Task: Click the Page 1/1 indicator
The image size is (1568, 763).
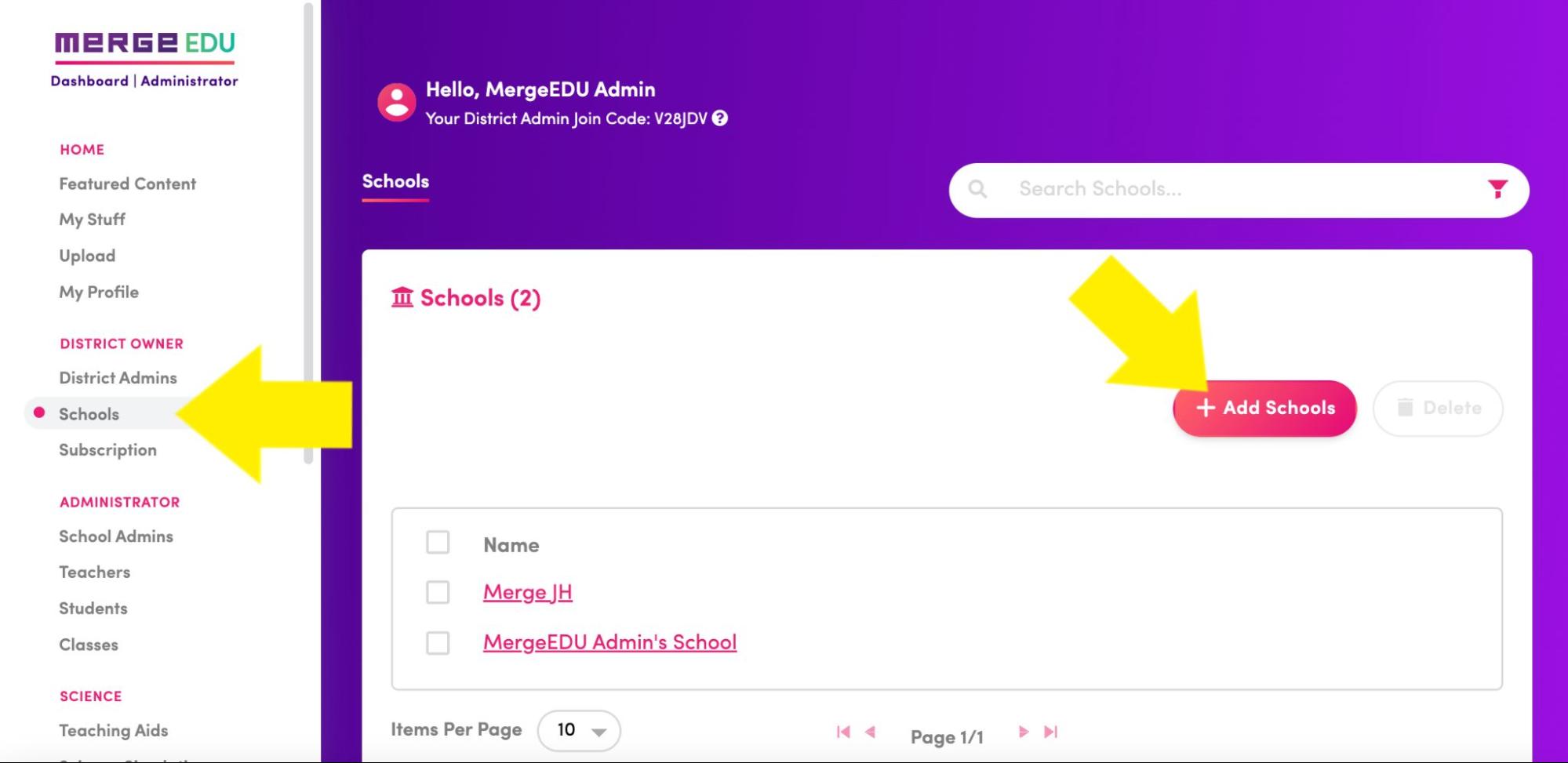Action: click(x=947, y=737)
